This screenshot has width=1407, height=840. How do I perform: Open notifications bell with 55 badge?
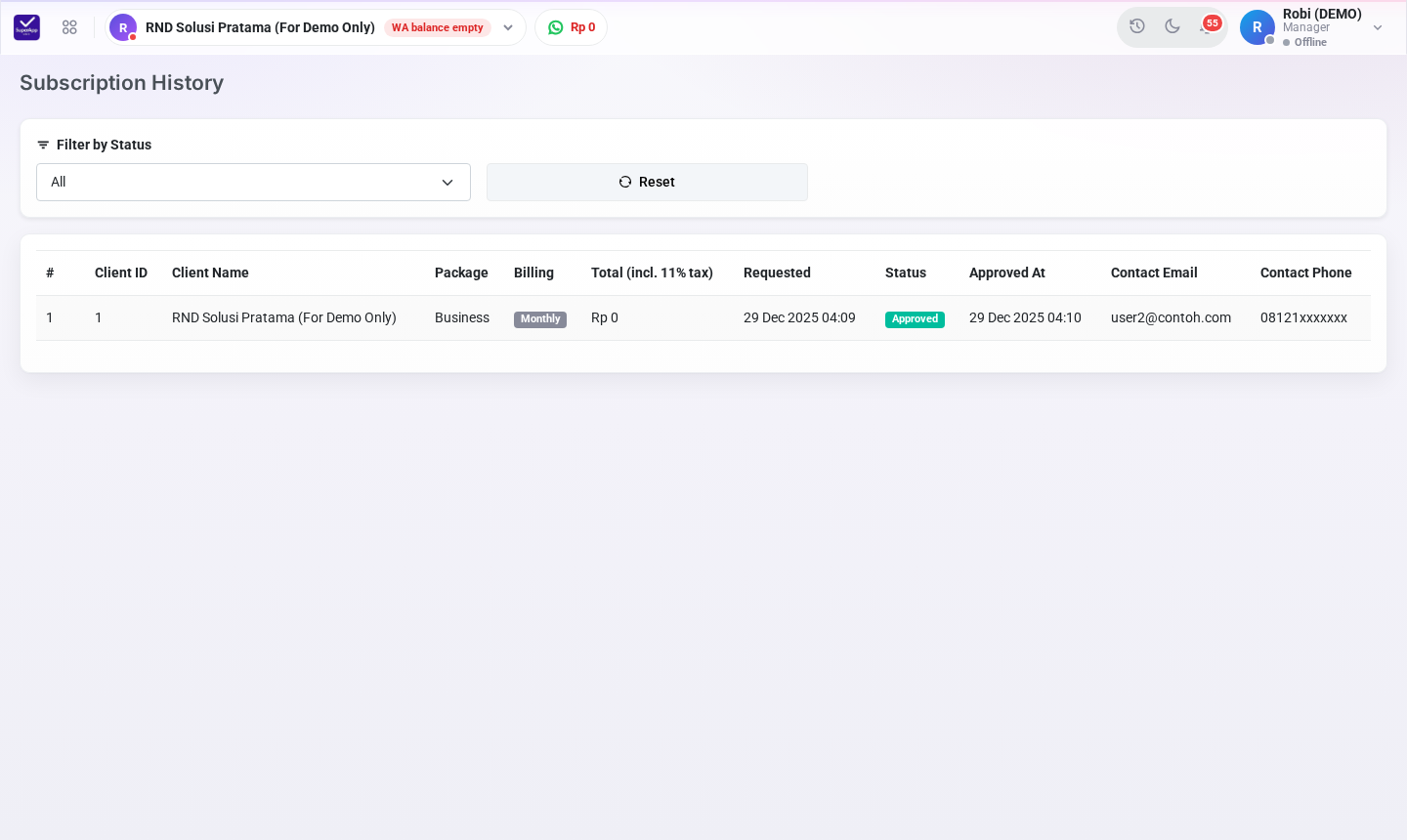coord(1209,25)
